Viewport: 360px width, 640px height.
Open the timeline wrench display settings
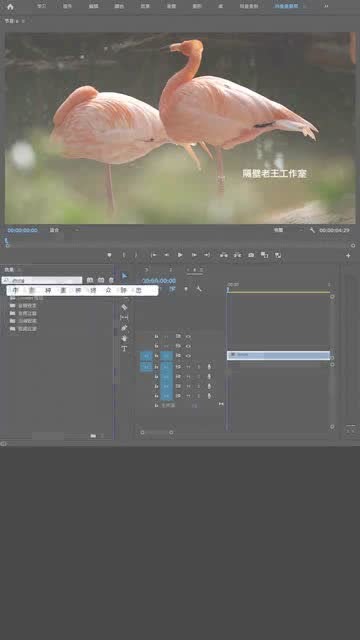click(199, 289)
